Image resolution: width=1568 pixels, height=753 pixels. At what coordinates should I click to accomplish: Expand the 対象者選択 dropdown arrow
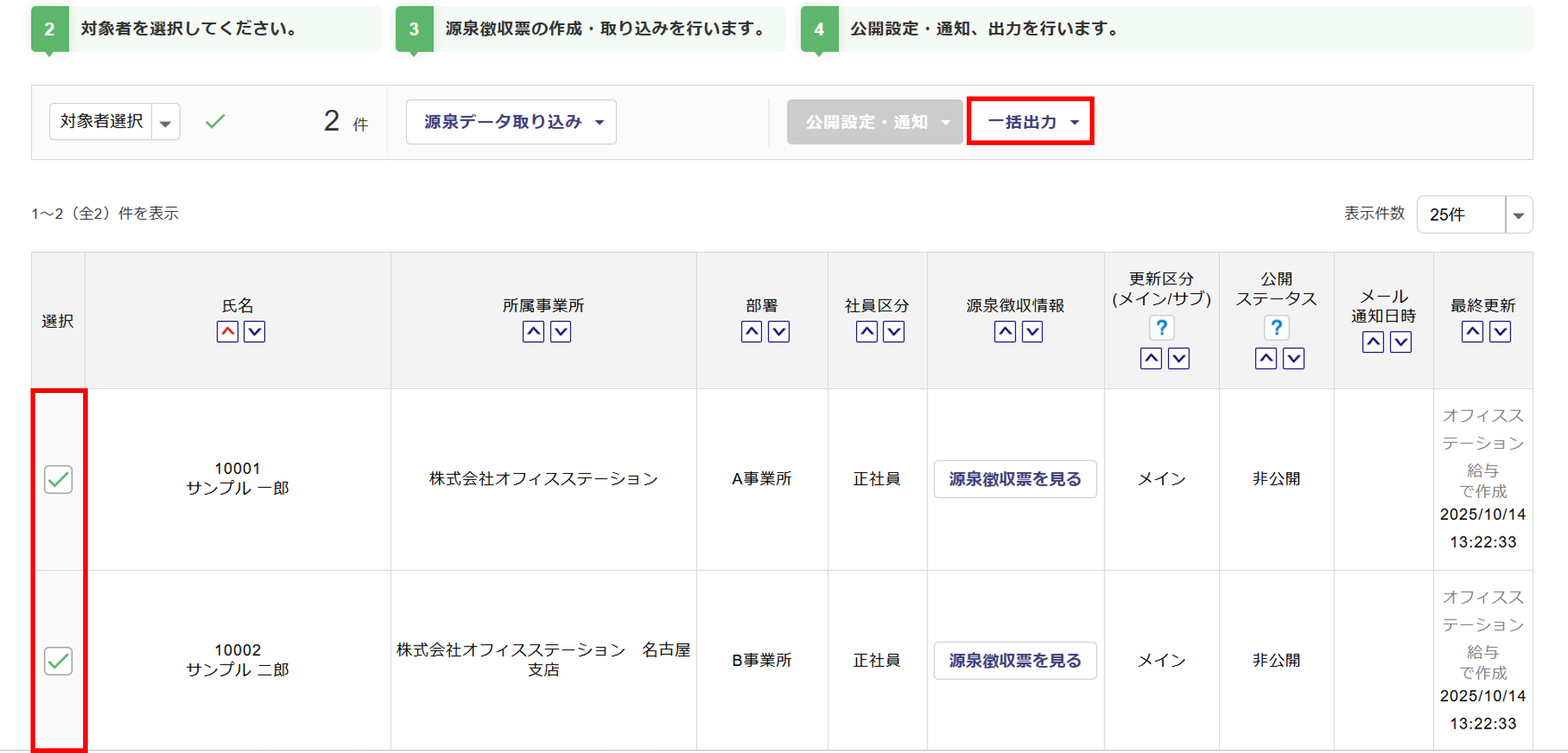pyautogui.click(x=165, y=122)
